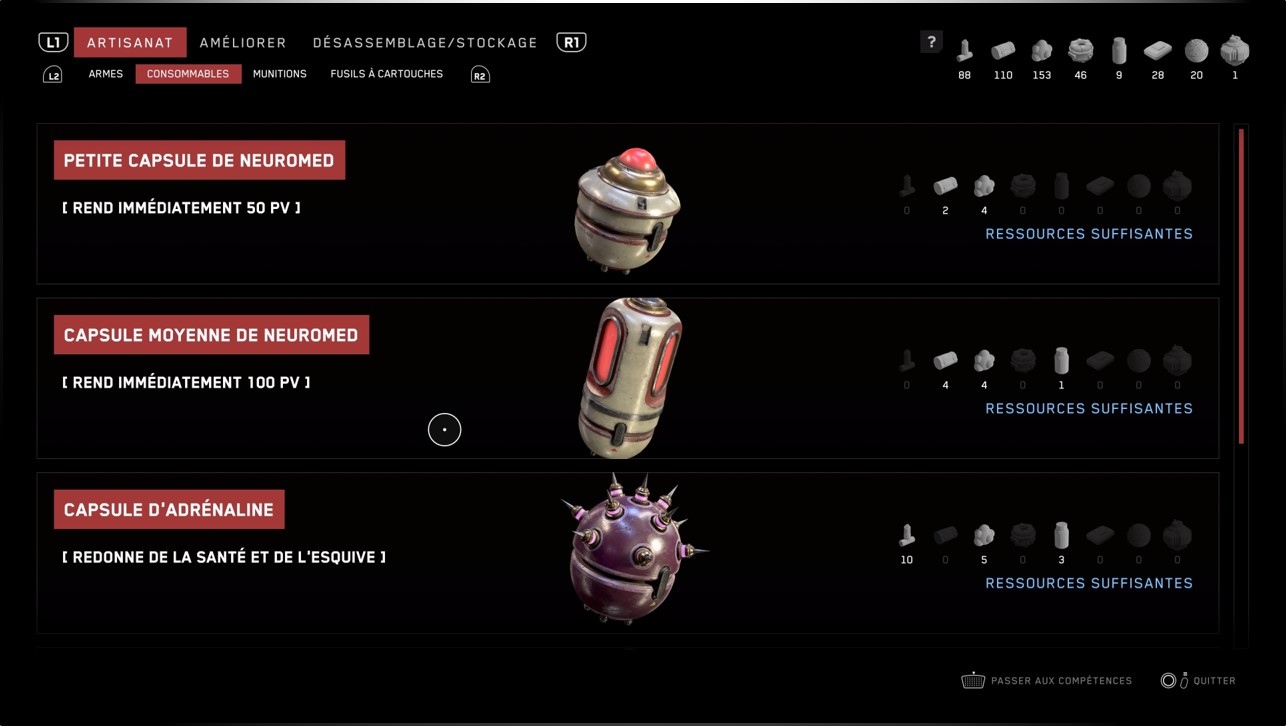Click the L2 trigger icon
The width and height of the screenshot is (1286, 726).
[52, 75]
